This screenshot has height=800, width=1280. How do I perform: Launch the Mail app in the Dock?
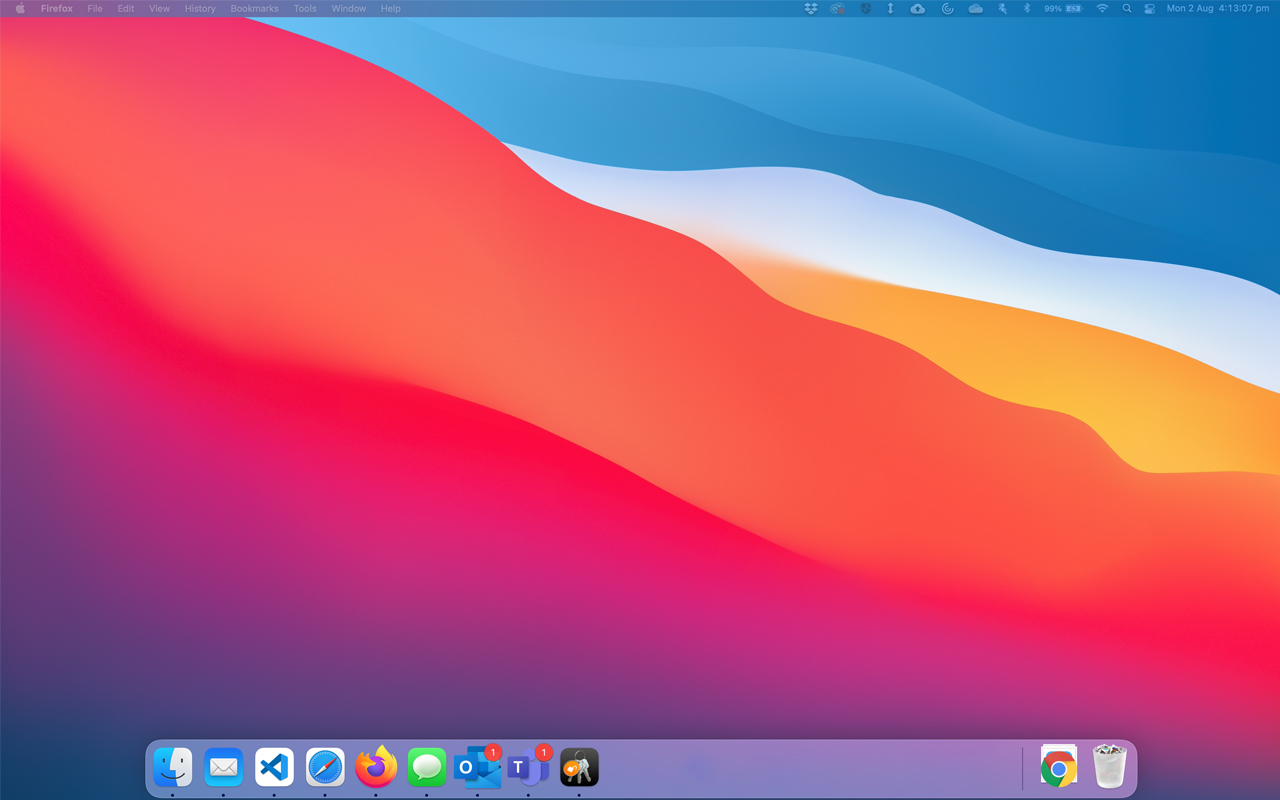[224, 767]
